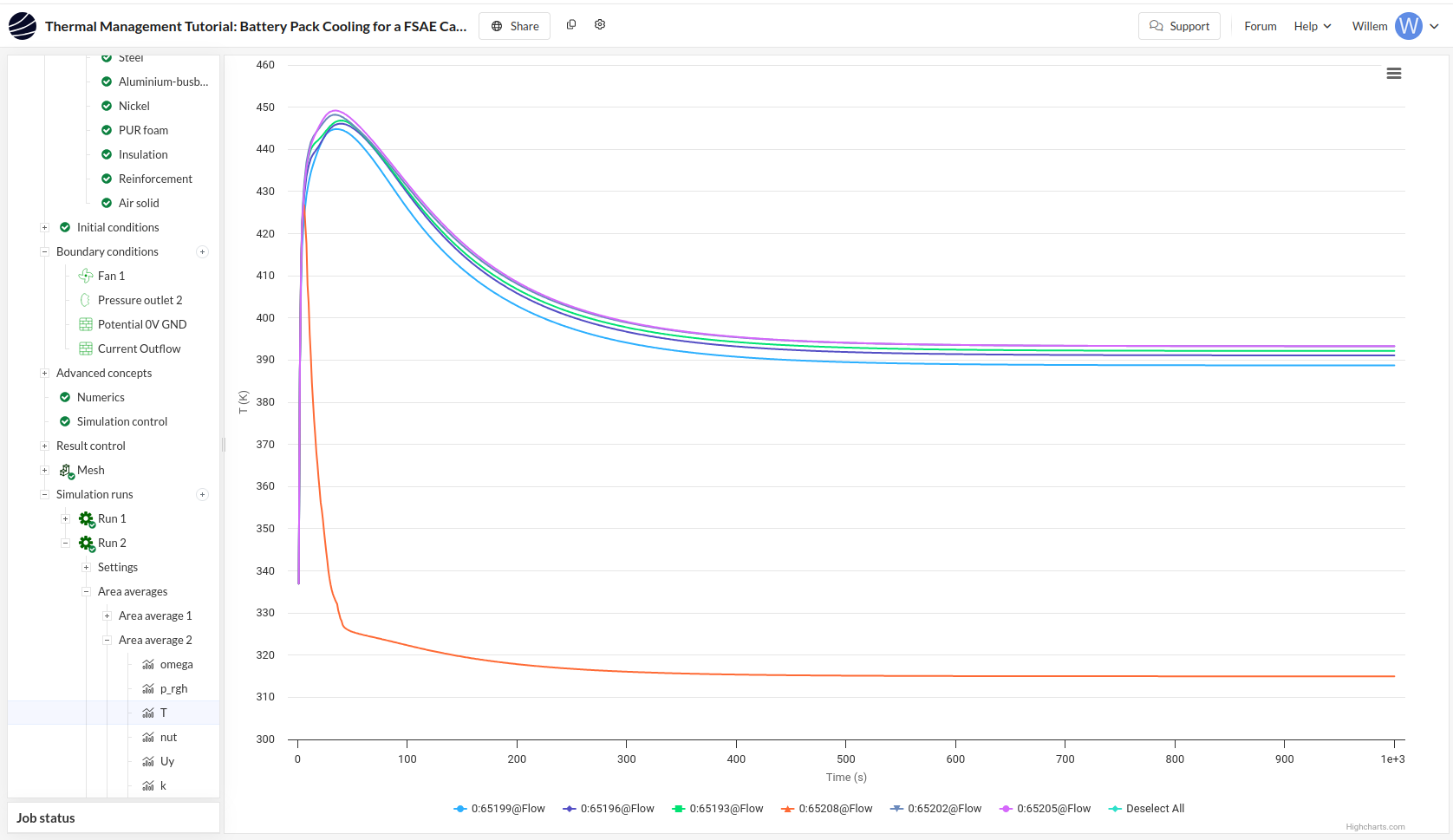Click the Mesh status icon

point(67,471)
